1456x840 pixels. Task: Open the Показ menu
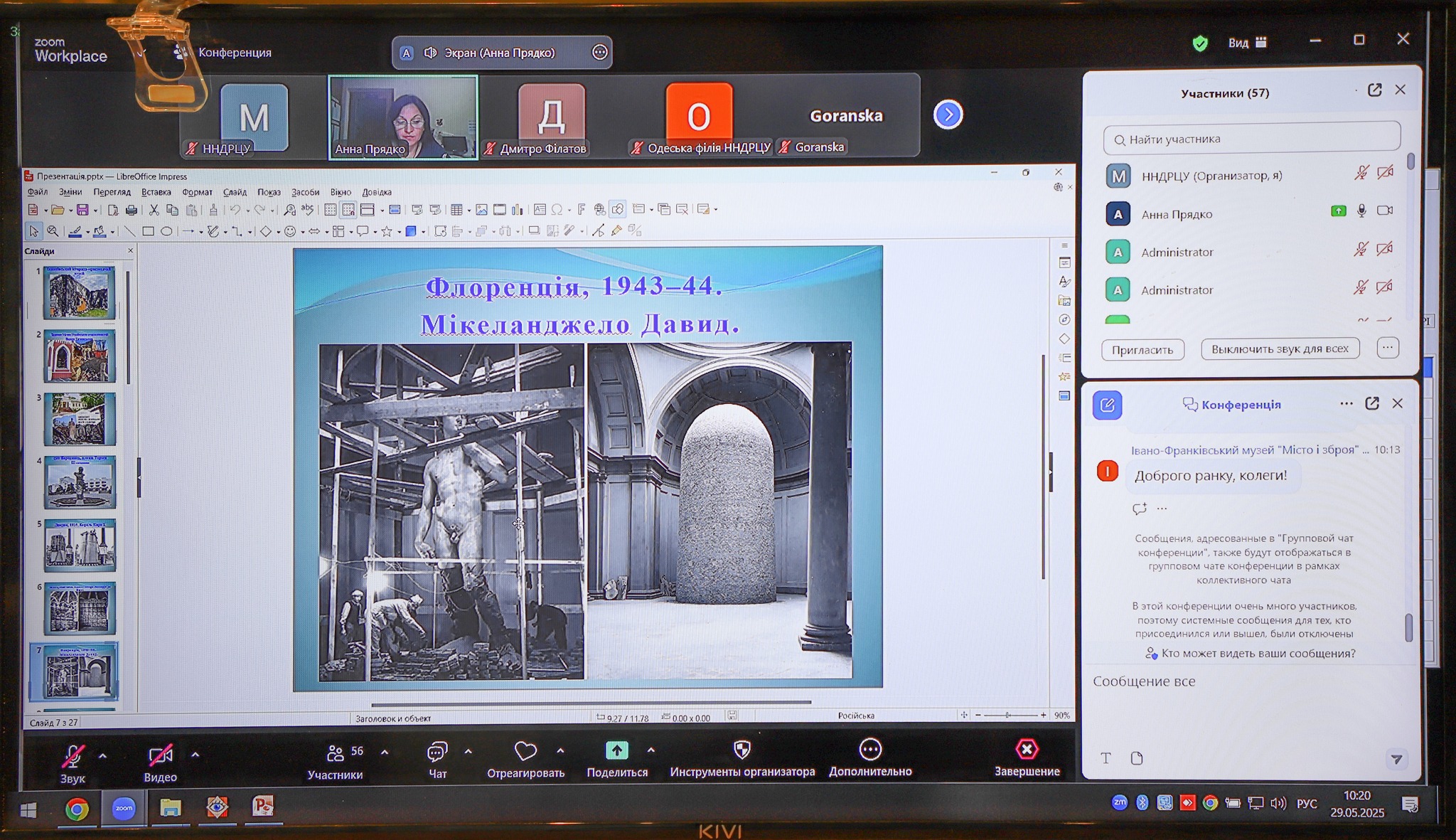coord(269,192)
